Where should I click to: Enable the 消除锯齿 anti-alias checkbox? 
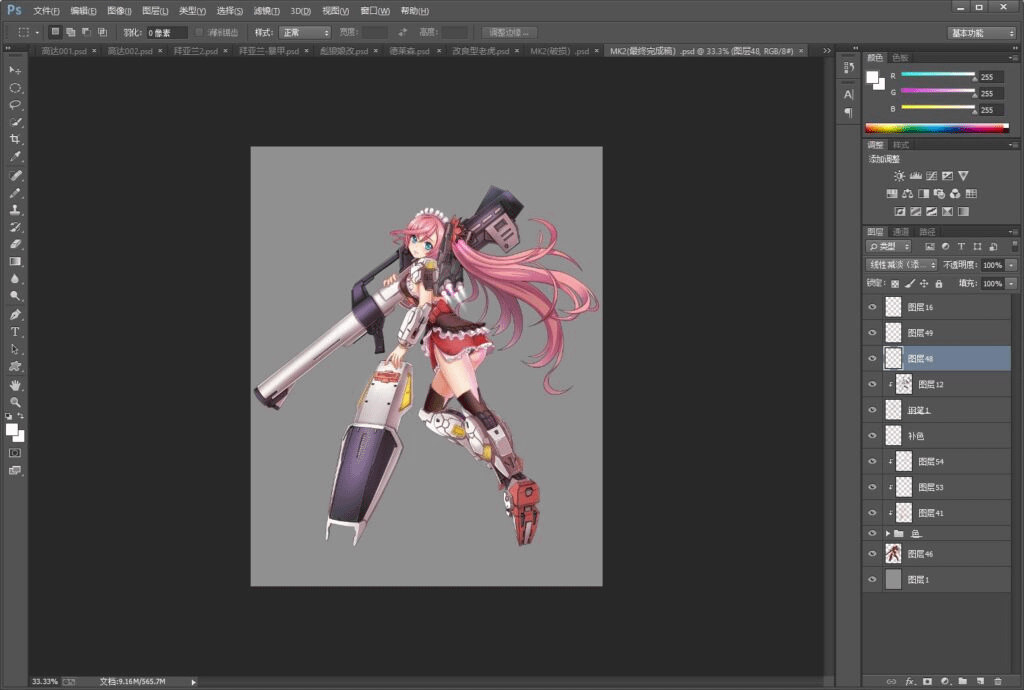pyautogui.click(x=199, y=33)
